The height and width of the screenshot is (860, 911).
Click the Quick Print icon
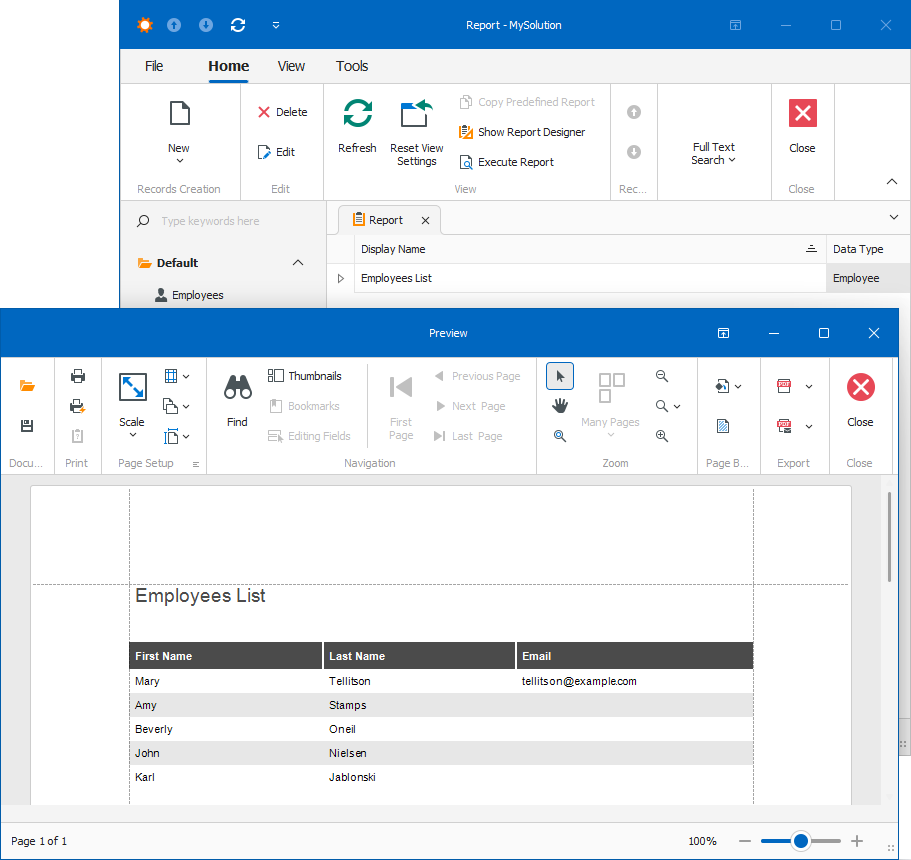pyautogui.click(x=78, y=406)
